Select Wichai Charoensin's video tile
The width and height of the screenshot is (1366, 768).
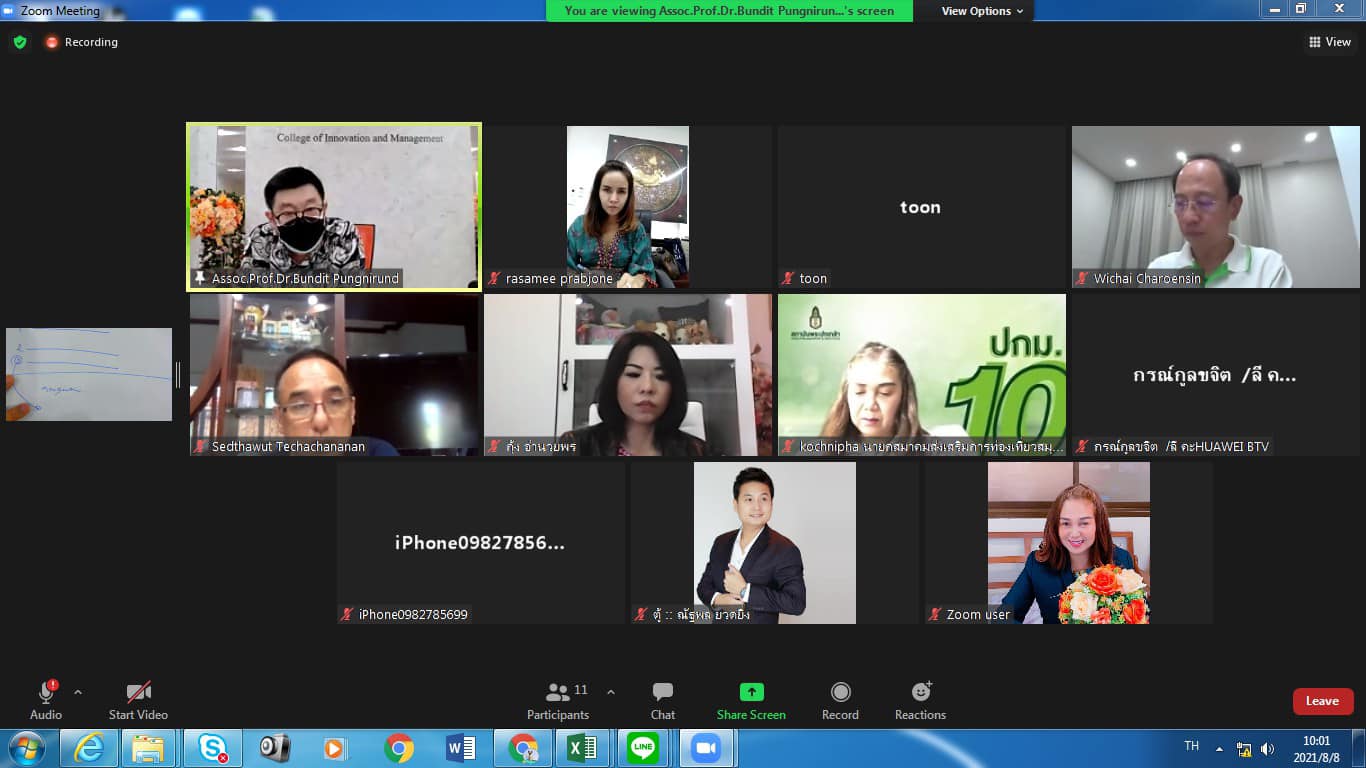1216,207
